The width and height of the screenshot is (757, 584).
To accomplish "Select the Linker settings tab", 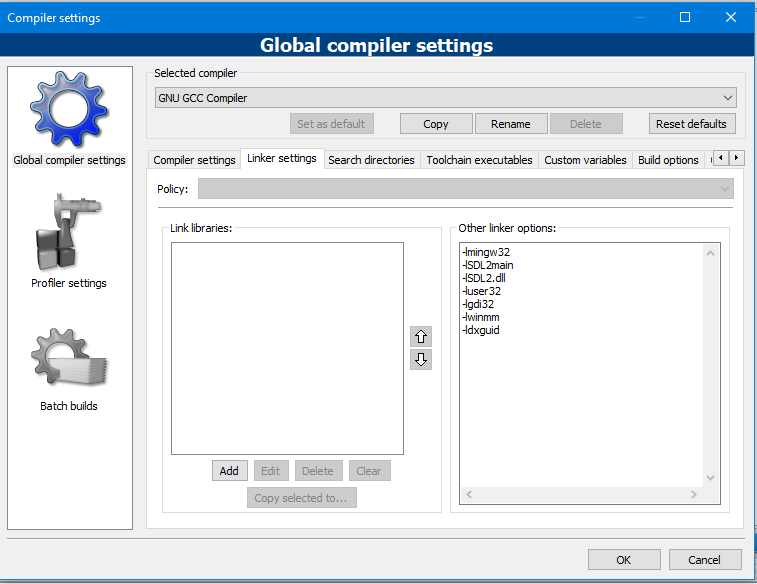I will [x=282, y=158].
